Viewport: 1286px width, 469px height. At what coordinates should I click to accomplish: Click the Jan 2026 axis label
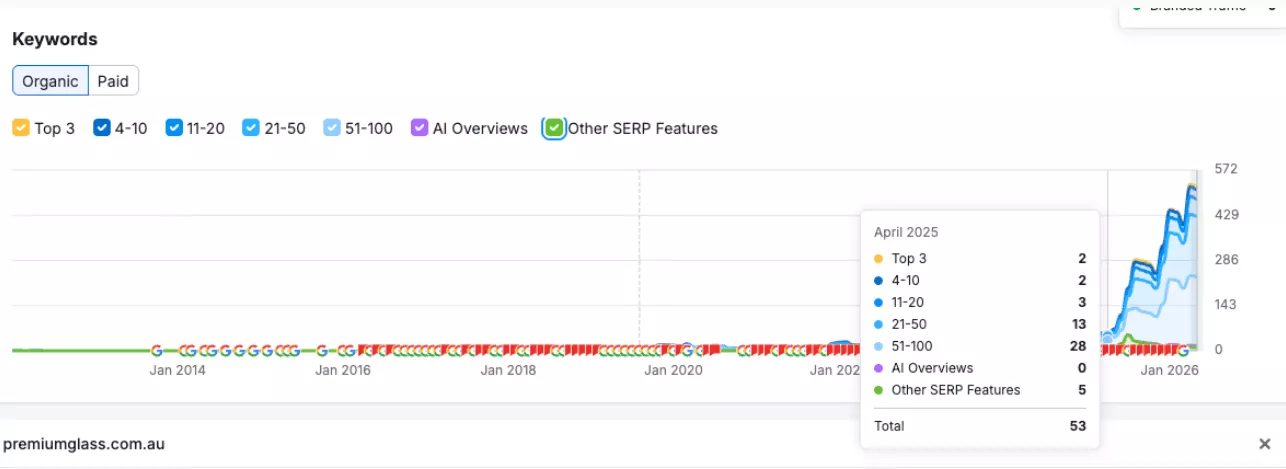pos(1169,371)
